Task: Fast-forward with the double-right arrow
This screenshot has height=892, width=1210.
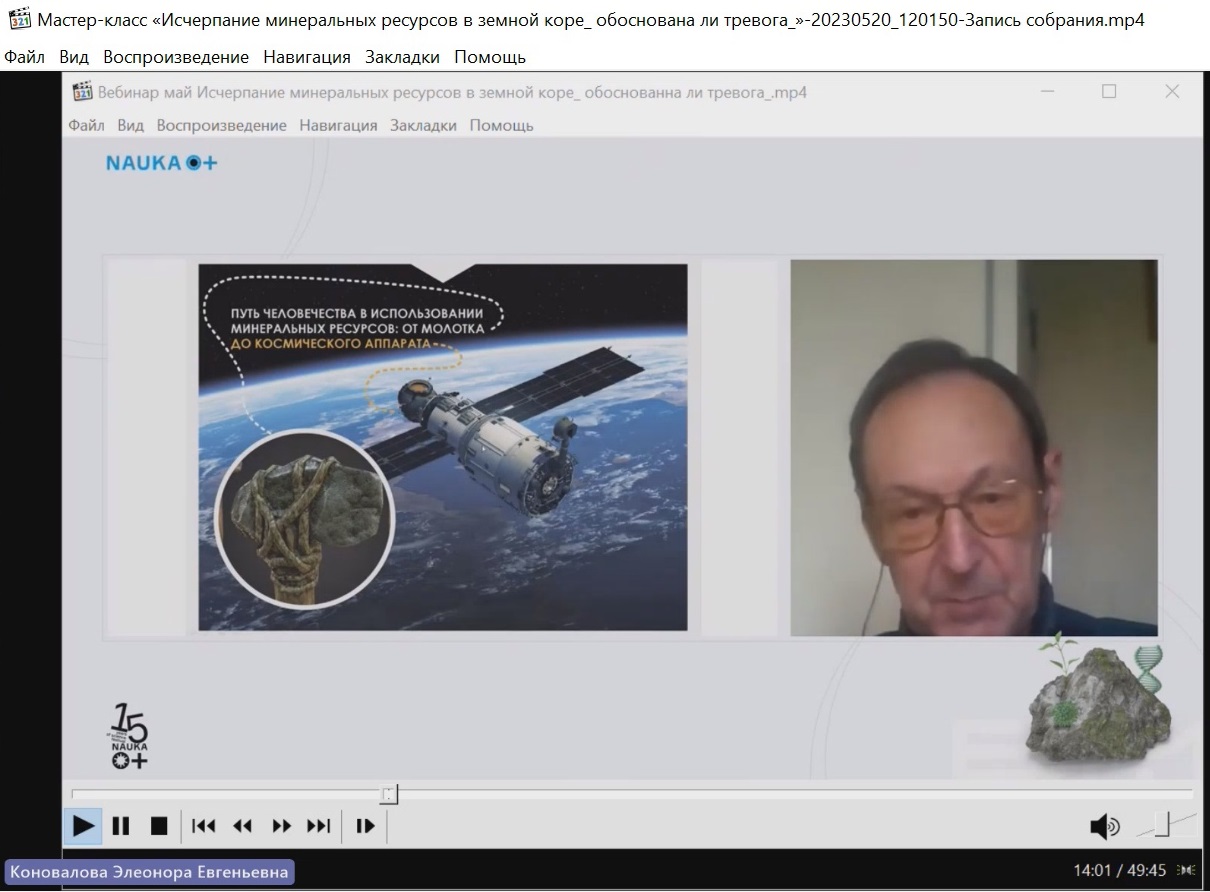Action: pyautogui.click(x=282, y=826)
